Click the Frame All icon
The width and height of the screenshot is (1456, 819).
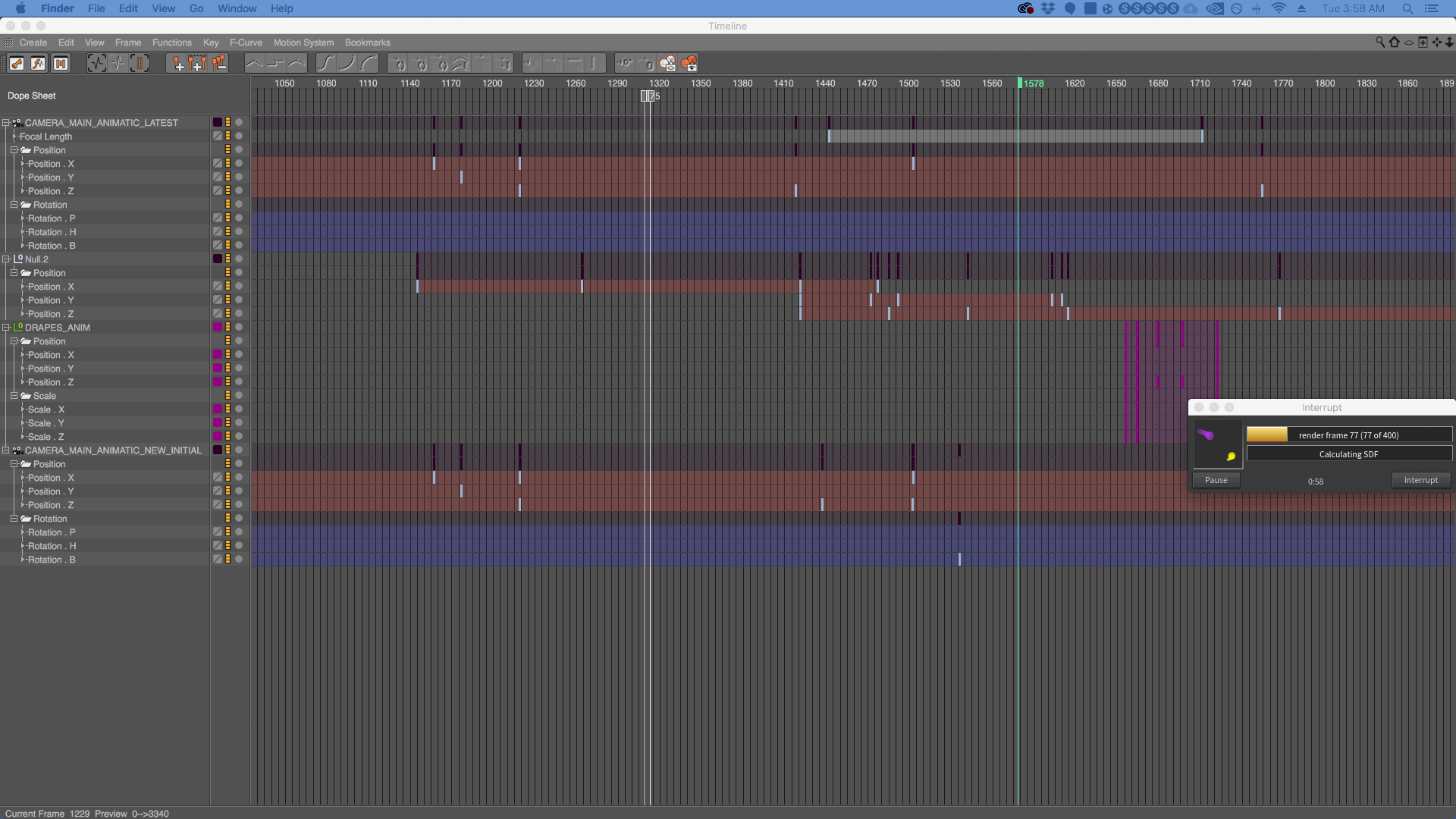coord(96,64)
